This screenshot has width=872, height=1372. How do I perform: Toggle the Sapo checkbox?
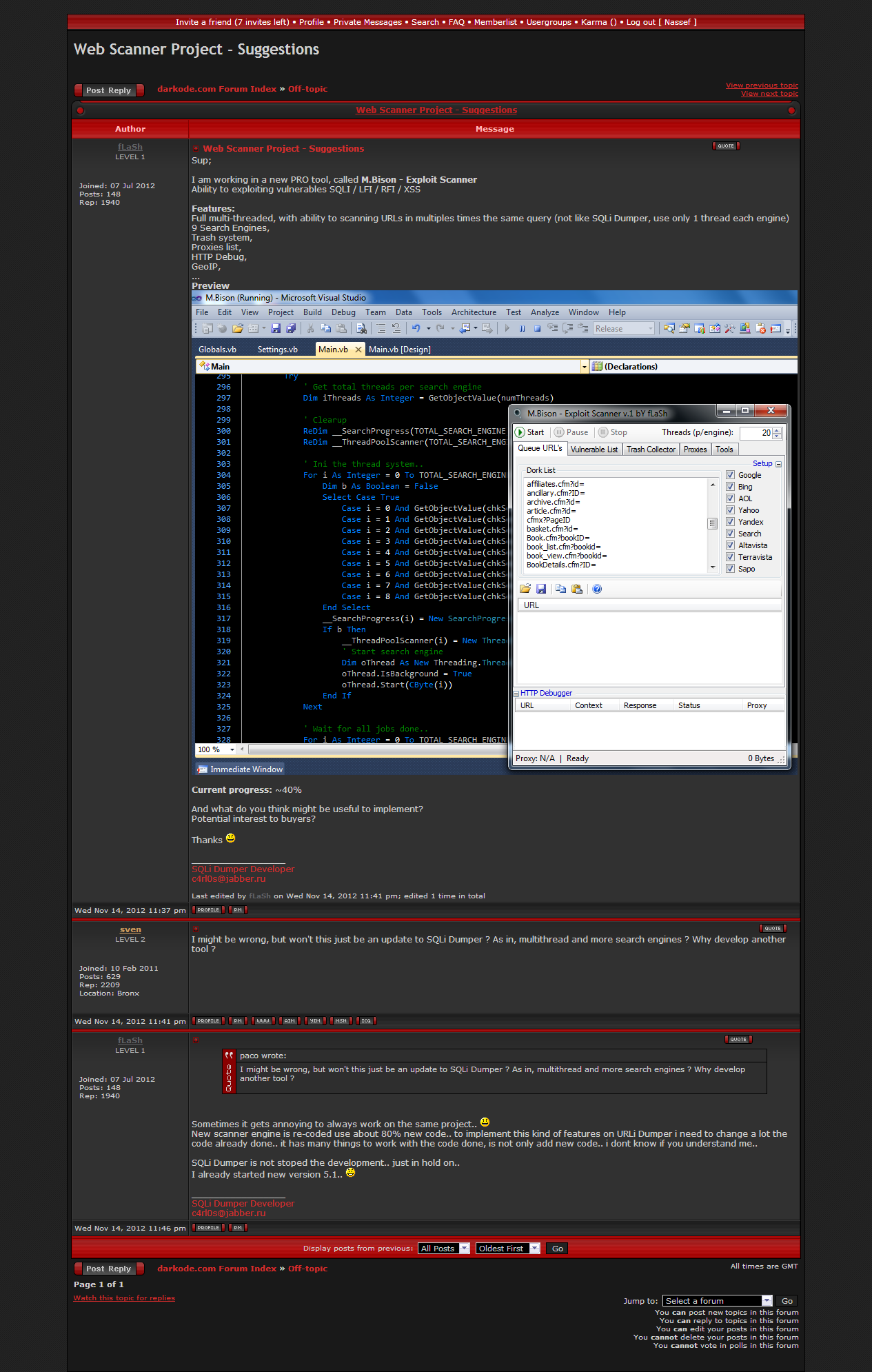tap(730, 569)
